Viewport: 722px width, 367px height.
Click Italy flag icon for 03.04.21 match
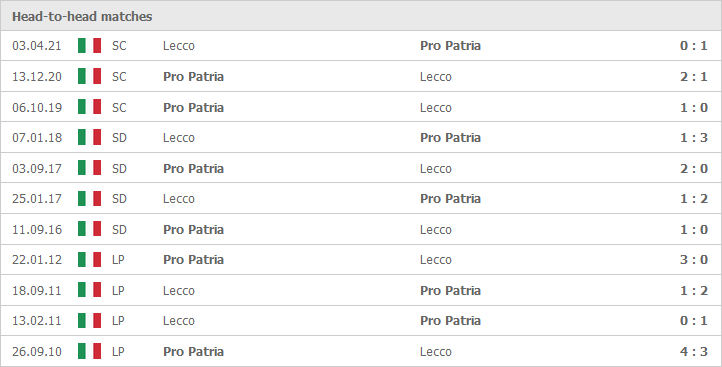click(89, 46)
